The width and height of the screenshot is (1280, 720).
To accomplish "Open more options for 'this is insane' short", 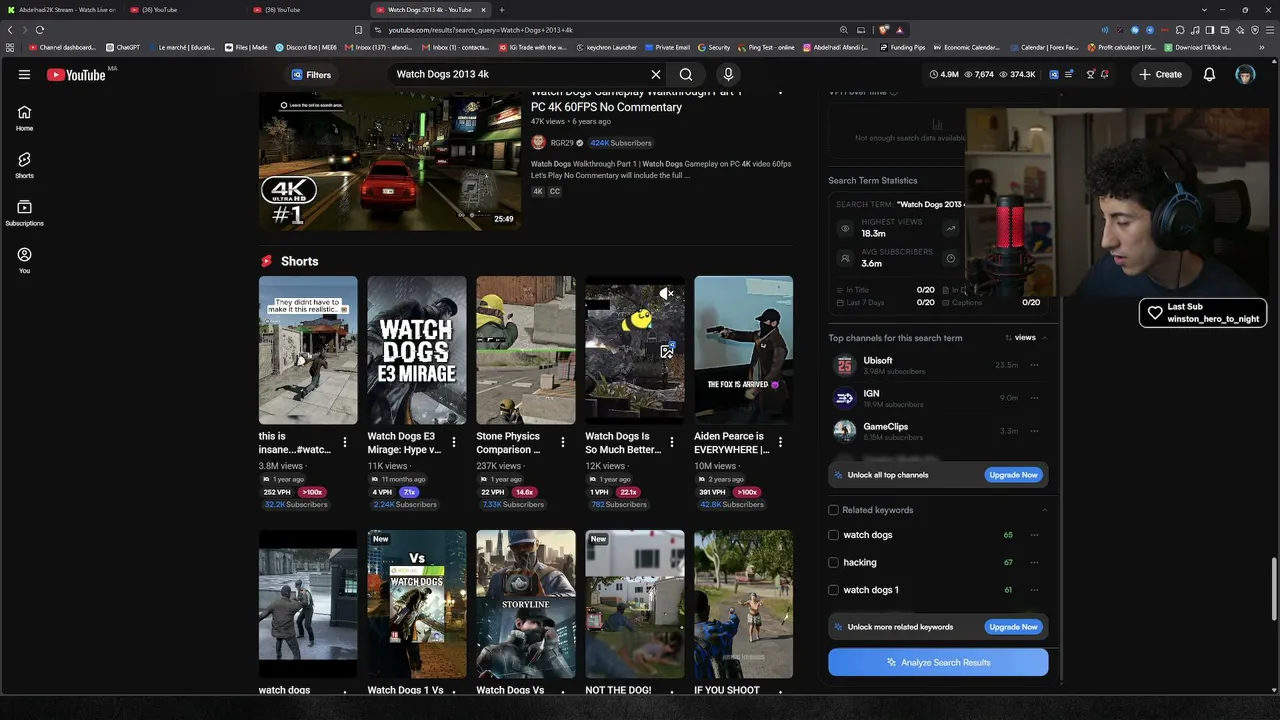I will point(345,442).
